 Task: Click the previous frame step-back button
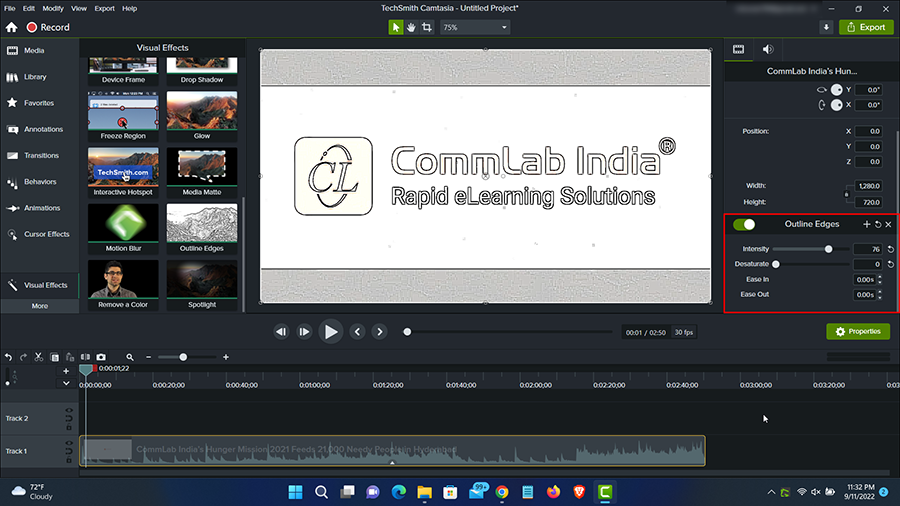[x=281, y=332]
